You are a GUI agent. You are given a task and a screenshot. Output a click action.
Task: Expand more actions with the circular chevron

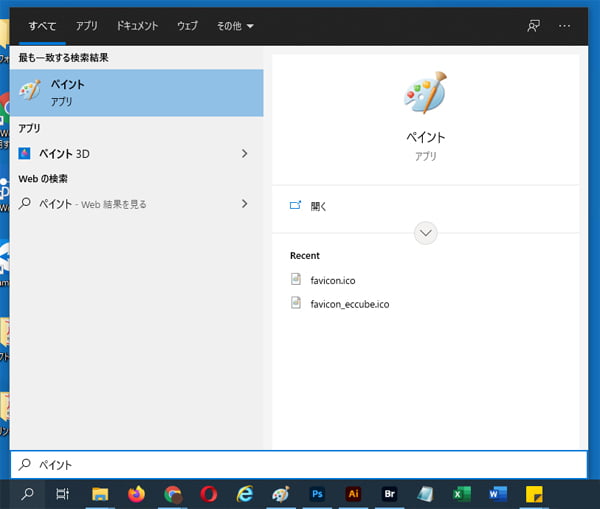pos(426,233)
